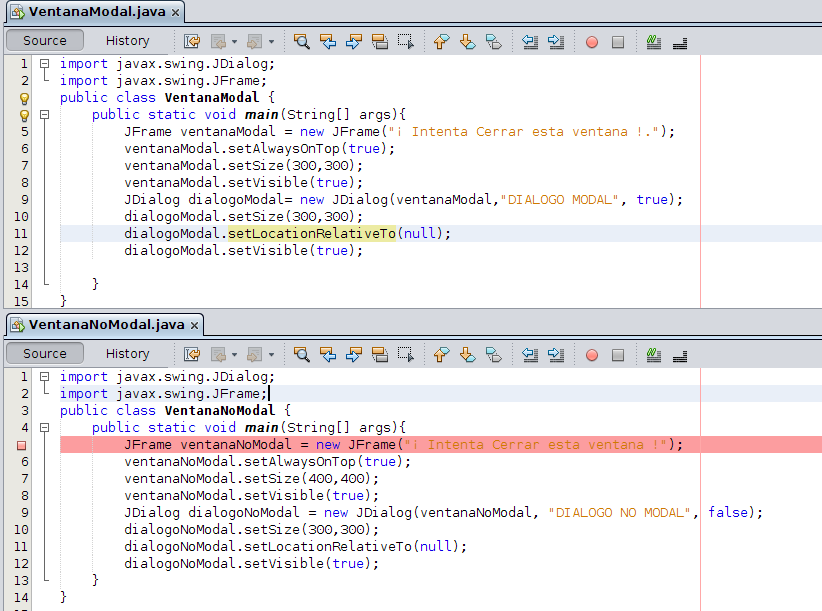This screenshot has width=822, height=611.
Task: Toggle Highlight Search in the toolbar
Action: [x=381, y=41]
